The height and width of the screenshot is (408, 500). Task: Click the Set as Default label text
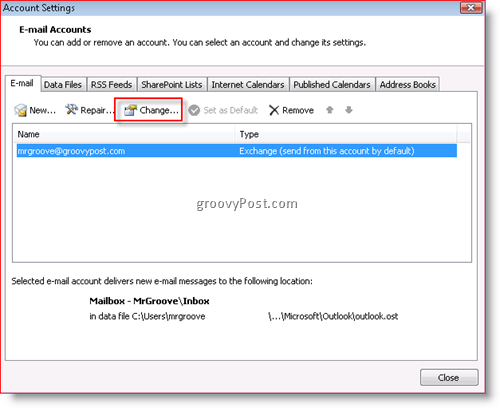pyautogui.click(x=231, y=110)
